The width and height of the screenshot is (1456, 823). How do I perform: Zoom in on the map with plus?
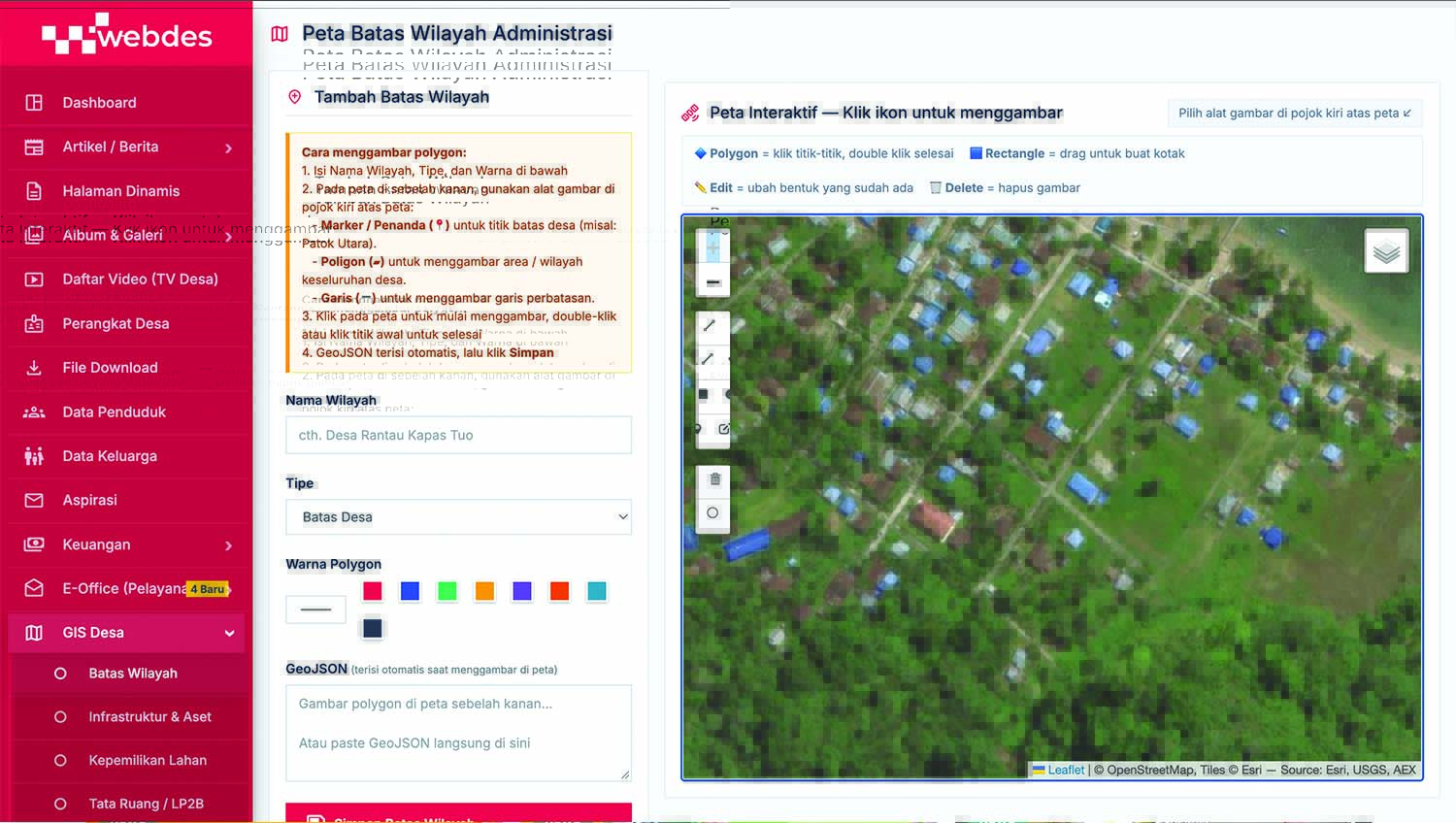[713, 248]
